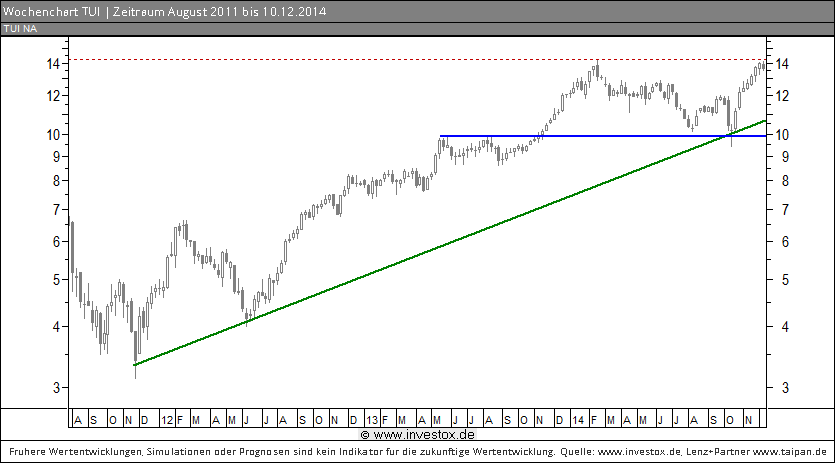Click the first 'A' month label for August 2011
This screenshot has width=835, height=463.
(78, 420)
